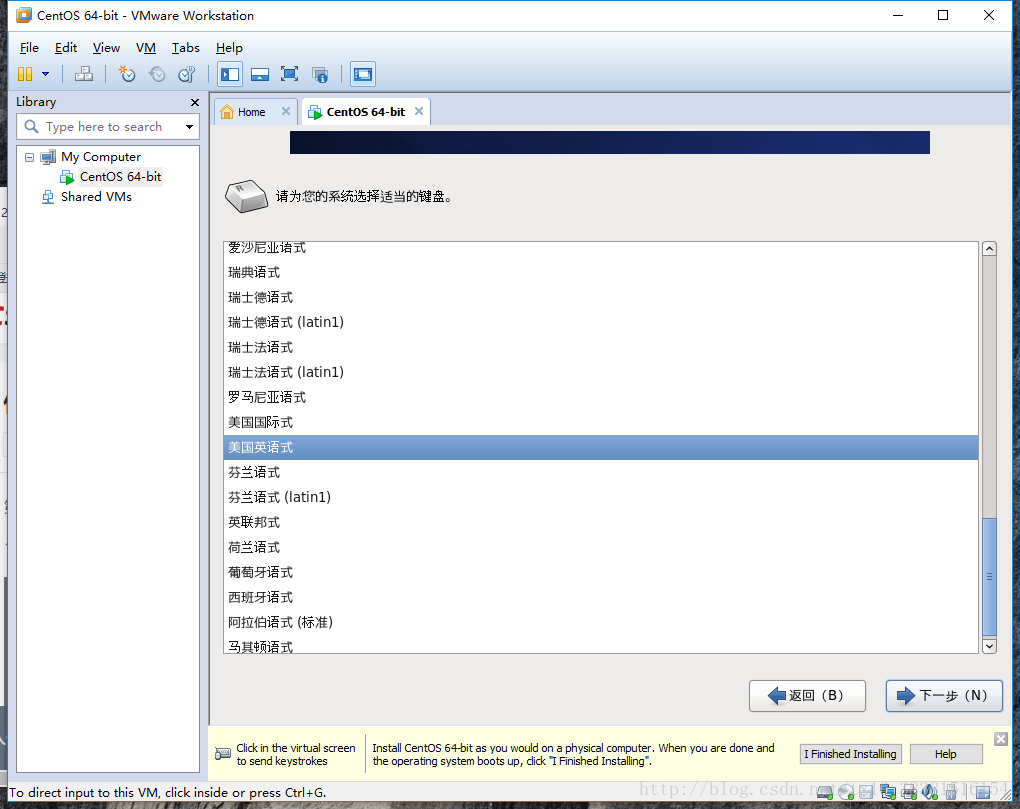Viewport: 1020px width, 809px height.
Task: Click the keyboard list scrollbar thumb
Action: point(989,577)
